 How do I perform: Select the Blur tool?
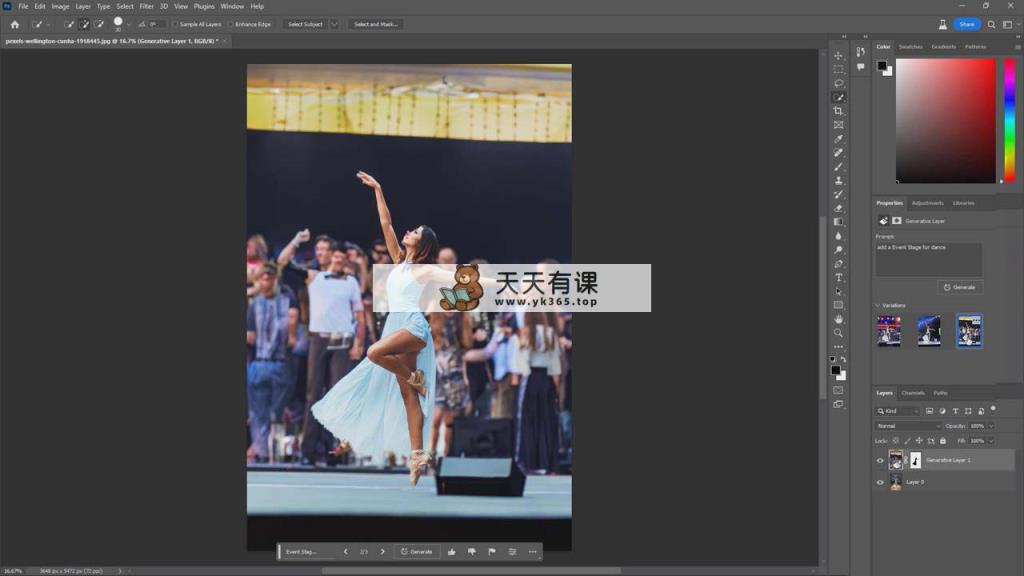(x=839, y=236)
